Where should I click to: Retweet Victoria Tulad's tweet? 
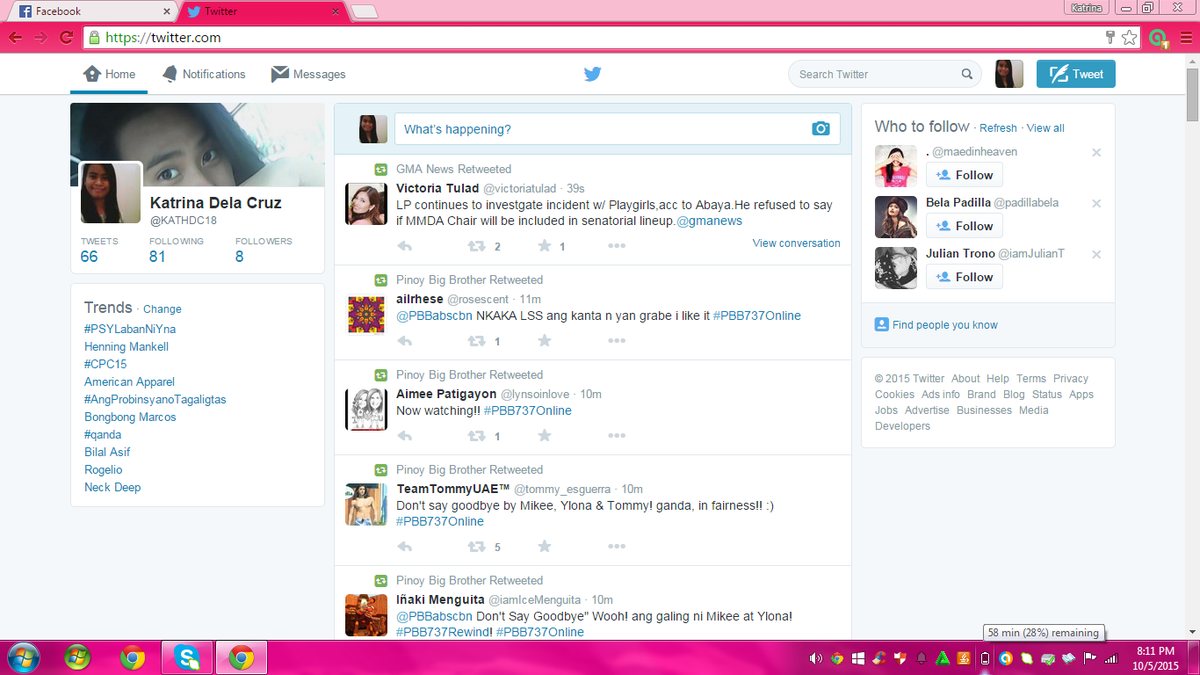point(477,246)
